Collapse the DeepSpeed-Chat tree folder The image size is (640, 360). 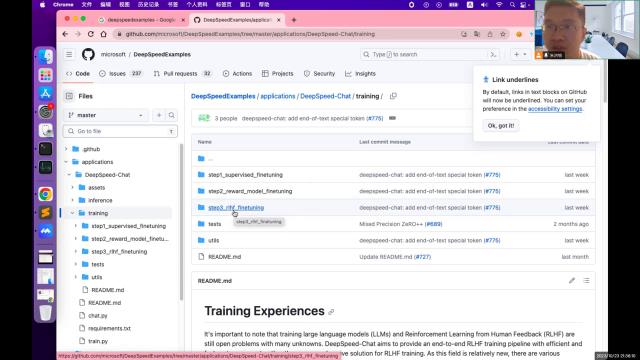tap(69, 175)
